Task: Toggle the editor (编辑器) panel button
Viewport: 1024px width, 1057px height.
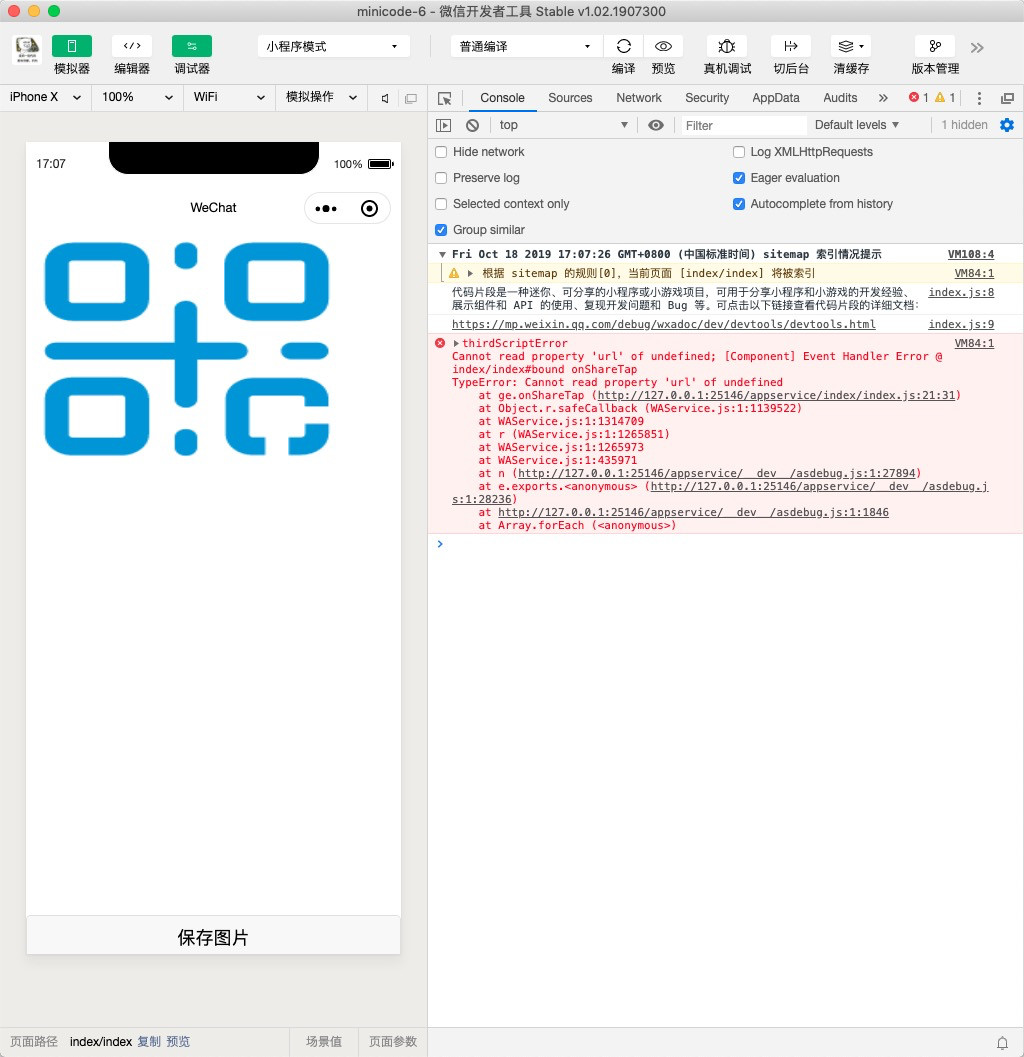Action: point(131,46)
